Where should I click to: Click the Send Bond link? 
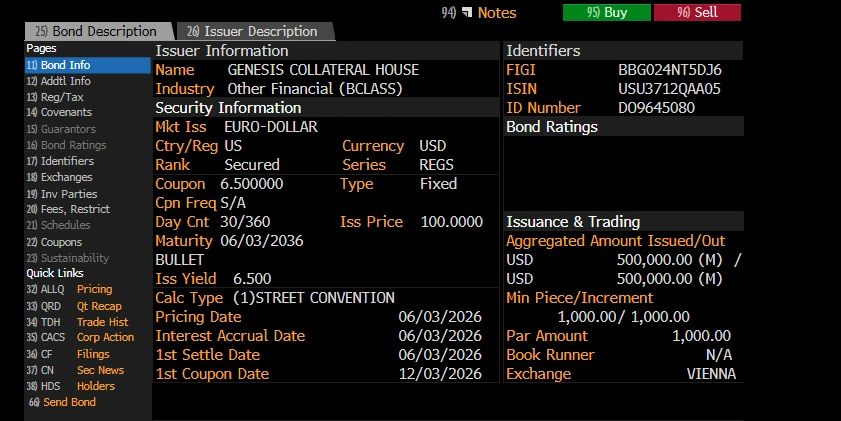(x=62, y=402)
